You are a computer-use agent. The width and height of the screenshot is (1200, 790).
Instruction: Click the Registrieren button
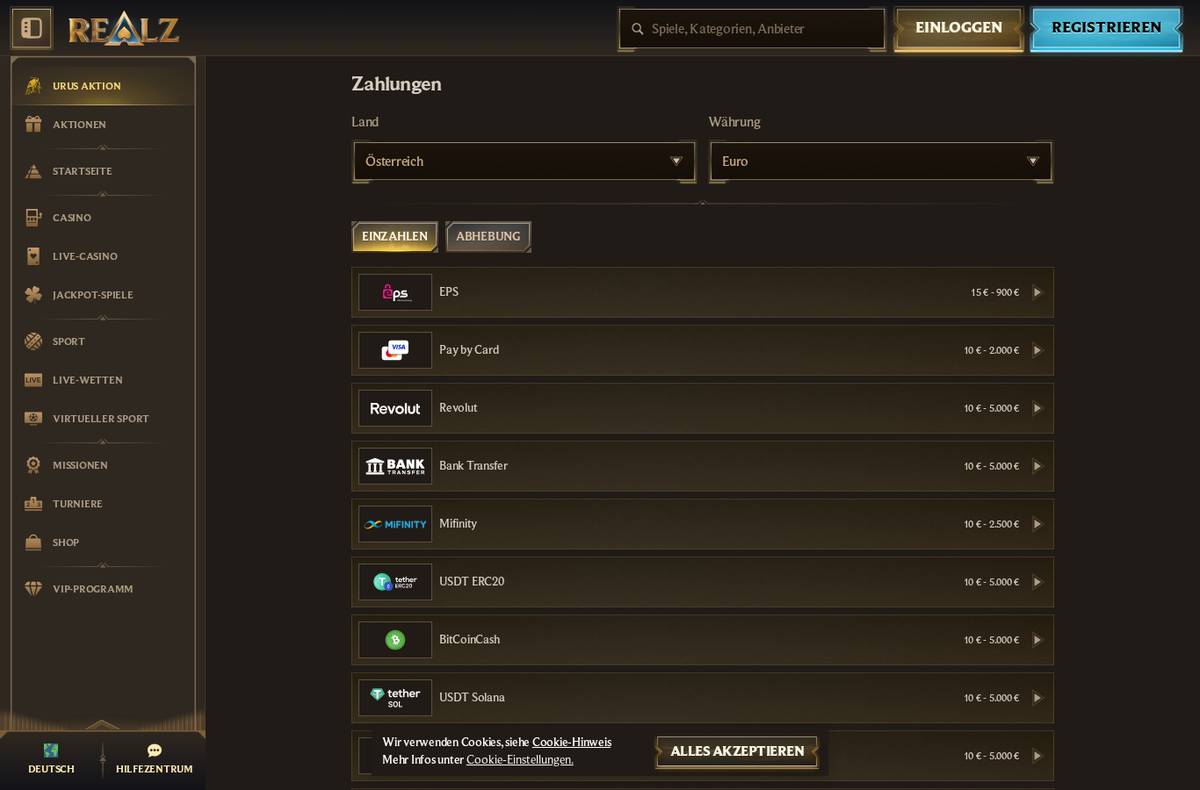1106,28
